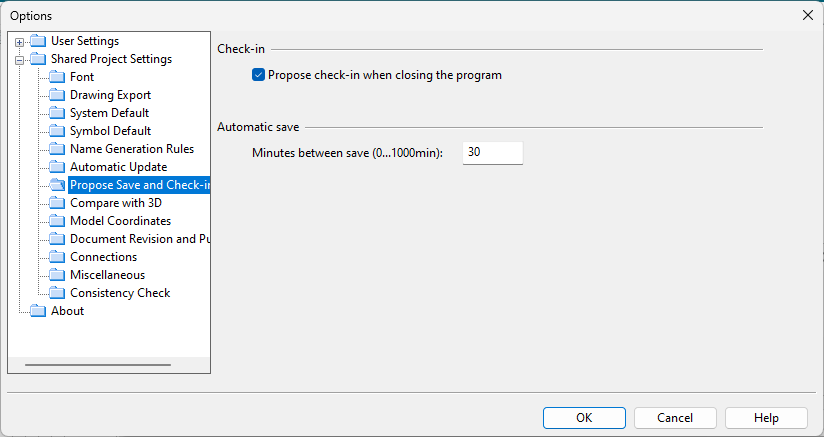This screenshot has width=824, height=437.
Task: Open the About page
Action: [67, 311]
